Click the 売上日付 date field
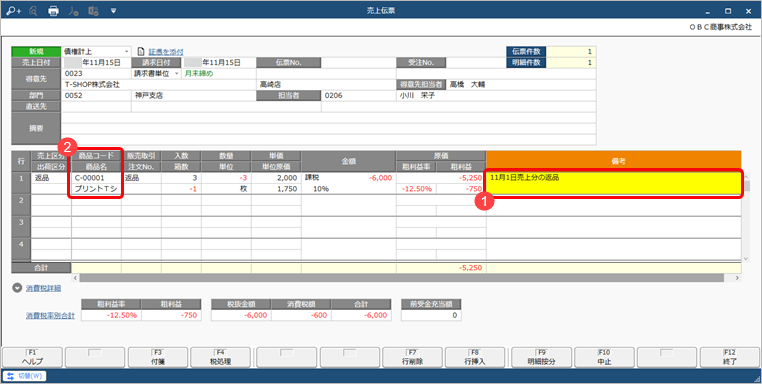 tap(96, 63)
